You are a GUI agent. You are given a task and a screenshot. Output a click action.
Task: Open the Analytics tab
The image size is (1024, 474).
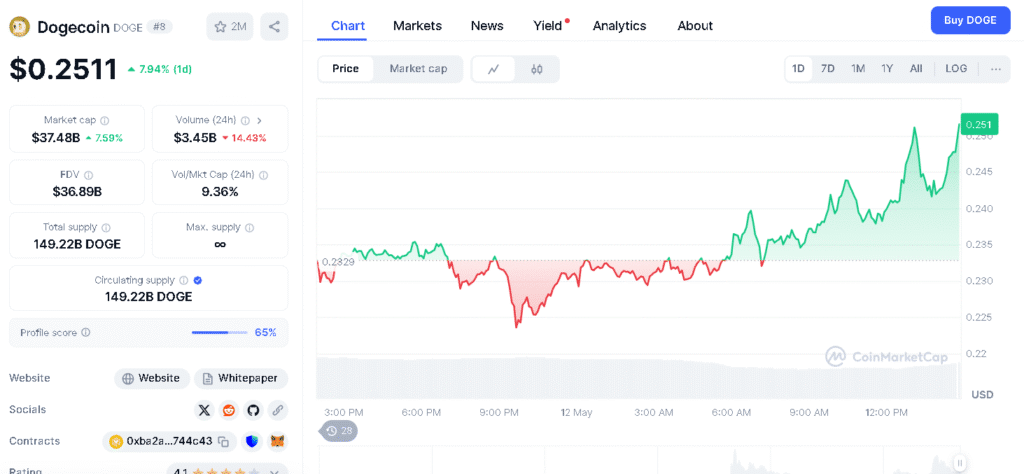click(619, 26)
